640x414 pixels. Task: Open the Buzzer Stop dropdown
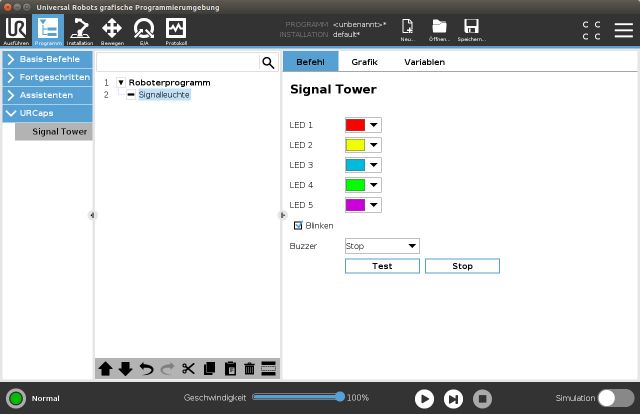pyautogui.click(x=381, y=246)
